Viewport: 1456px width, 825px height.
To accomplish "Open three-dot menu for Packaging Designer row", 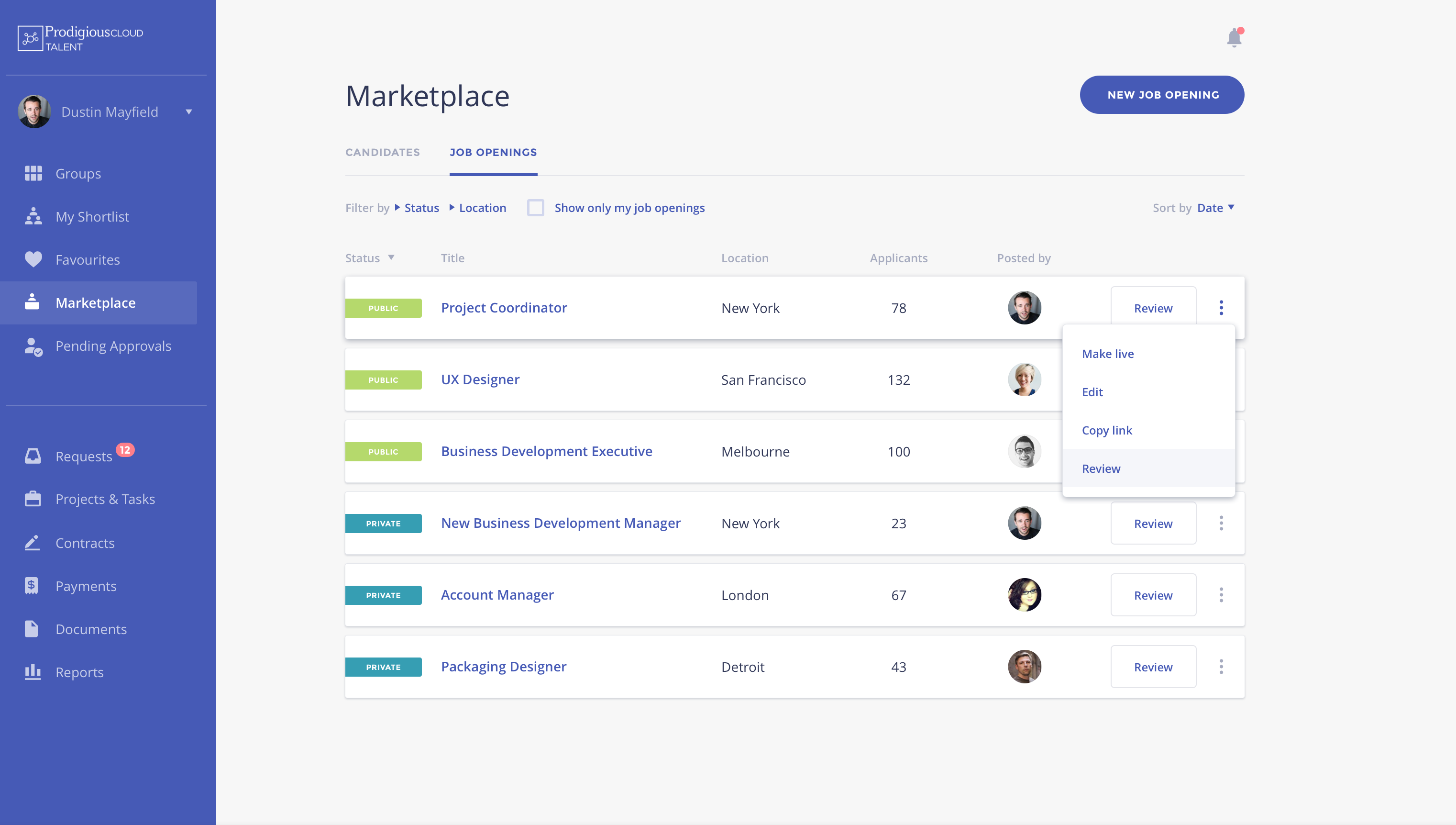I will coord(1221,666).
